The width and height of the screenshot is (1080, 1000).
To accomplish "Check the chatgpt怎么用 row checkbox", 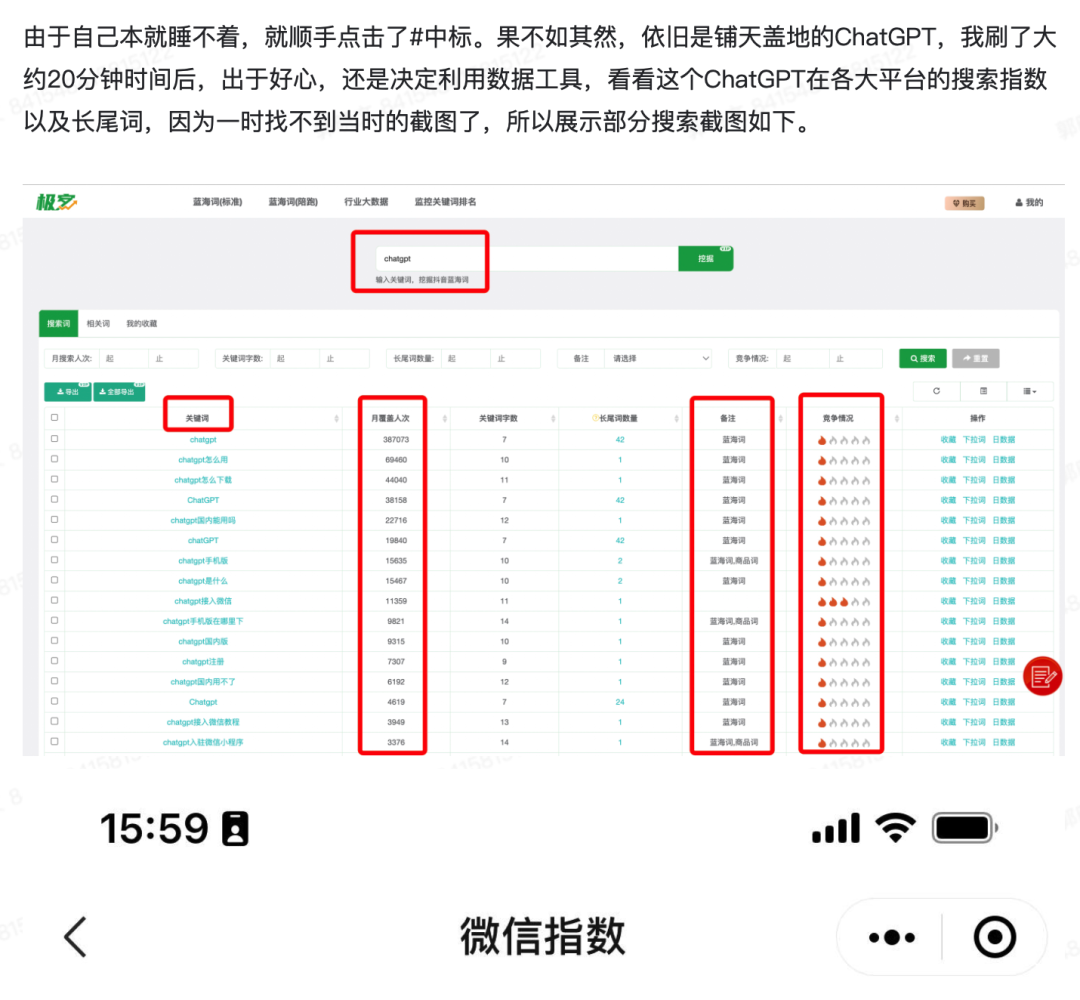I will pyautogui.click(x=54, y=459).
